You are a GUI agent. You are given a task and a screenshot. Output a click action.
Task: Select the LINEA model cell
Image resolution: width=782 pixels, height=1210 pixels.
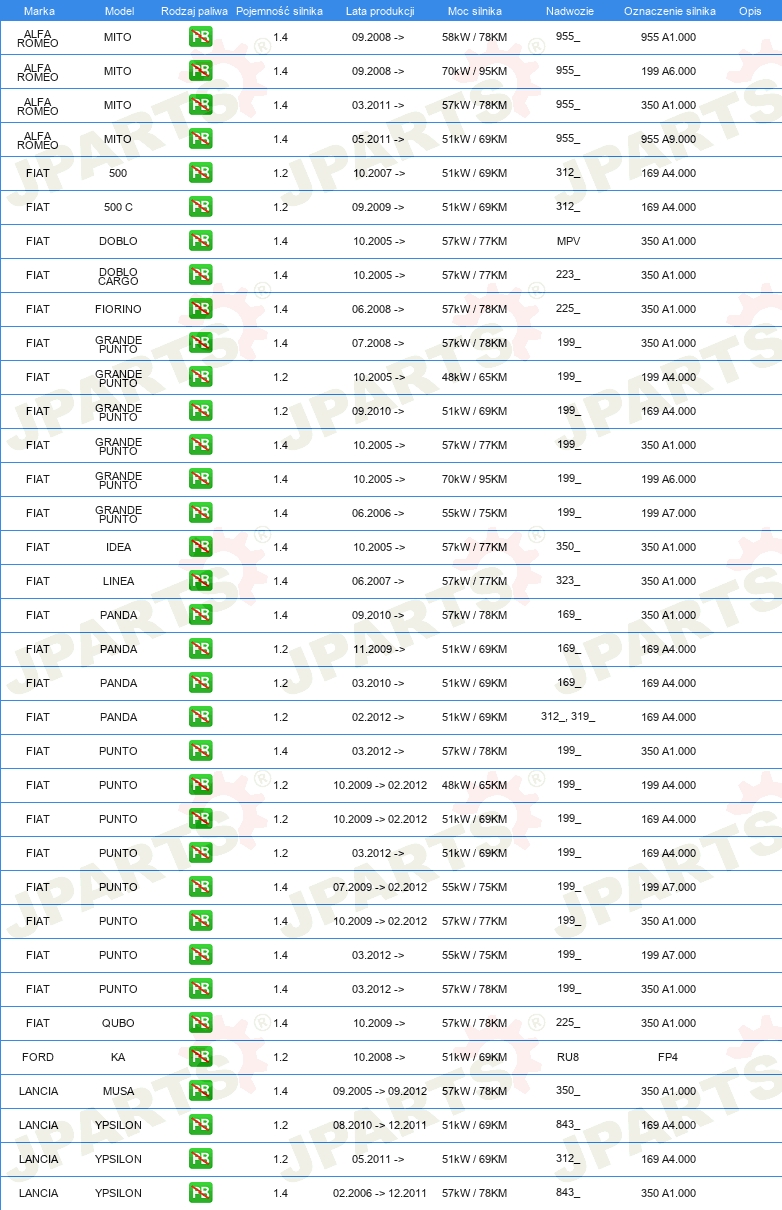(118, 581)
